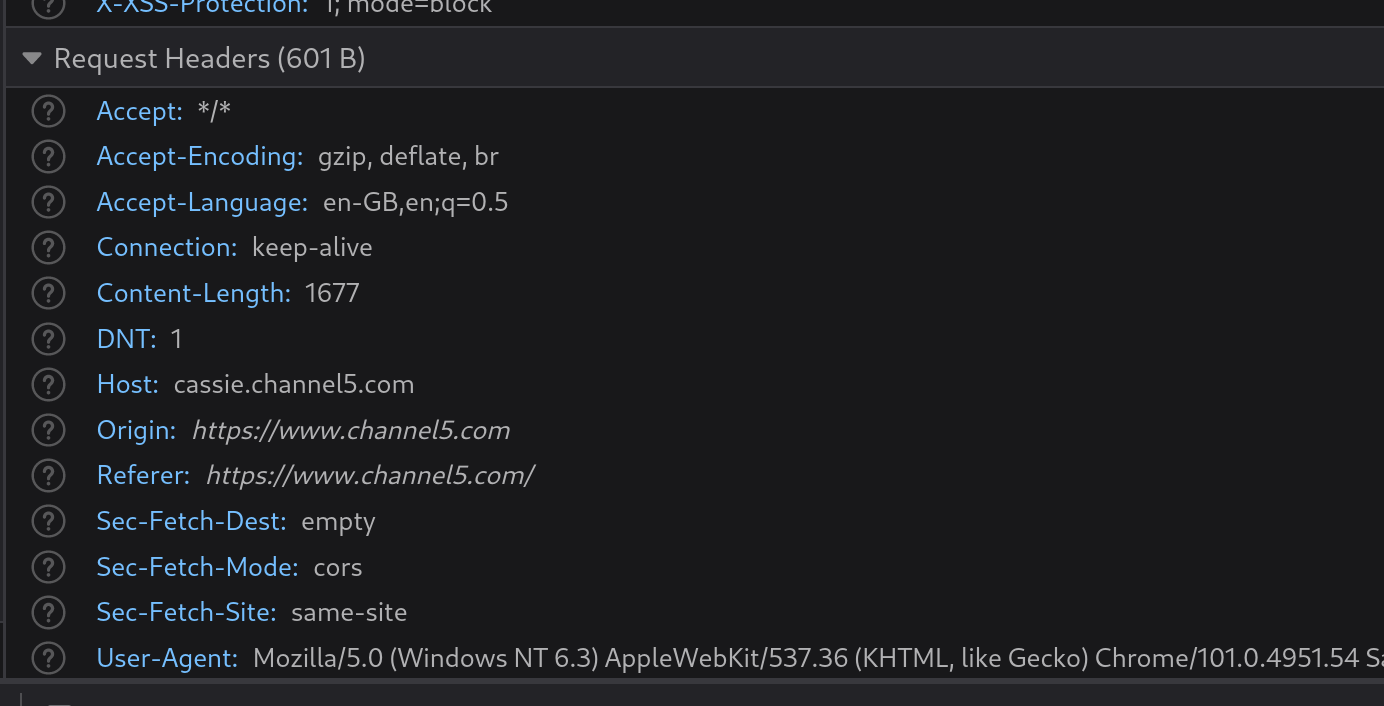Click help icon beside Accept-Encoding header
Image resolution: width=1384 pixels, height=706 pixels.
pyautogui.click(x=48, y=157)
